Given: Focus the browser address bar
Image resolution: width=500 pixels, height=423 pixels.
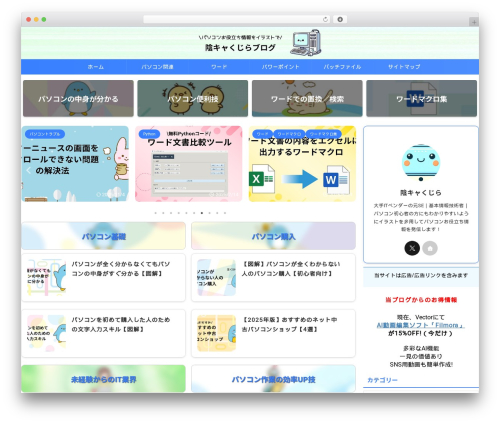Looking at the screenshot, I should point(236,19).
